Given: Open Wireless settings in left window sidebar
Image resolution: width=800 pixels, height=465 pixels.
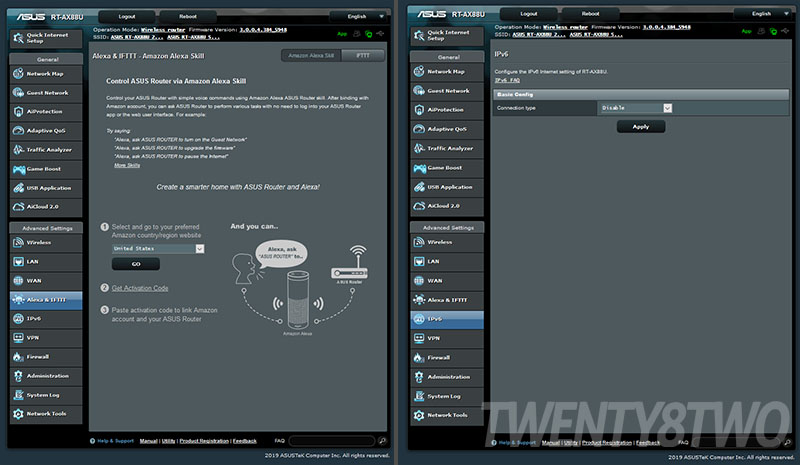Looking at the screenshot, I should (x=46, y=242).
